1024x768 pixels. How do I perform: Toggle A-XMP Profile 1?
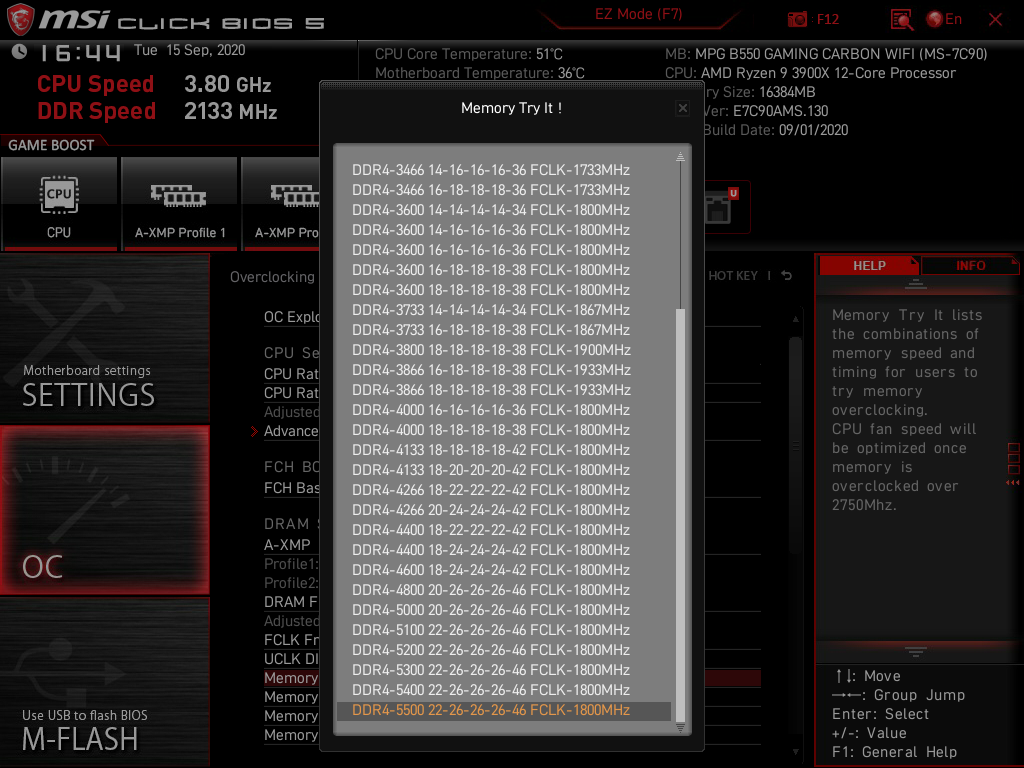tap(180, 204)
